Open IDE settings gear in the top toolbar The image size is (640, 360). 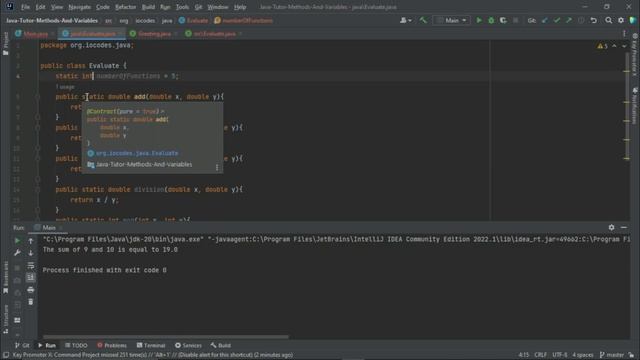(x=621, y=20)
